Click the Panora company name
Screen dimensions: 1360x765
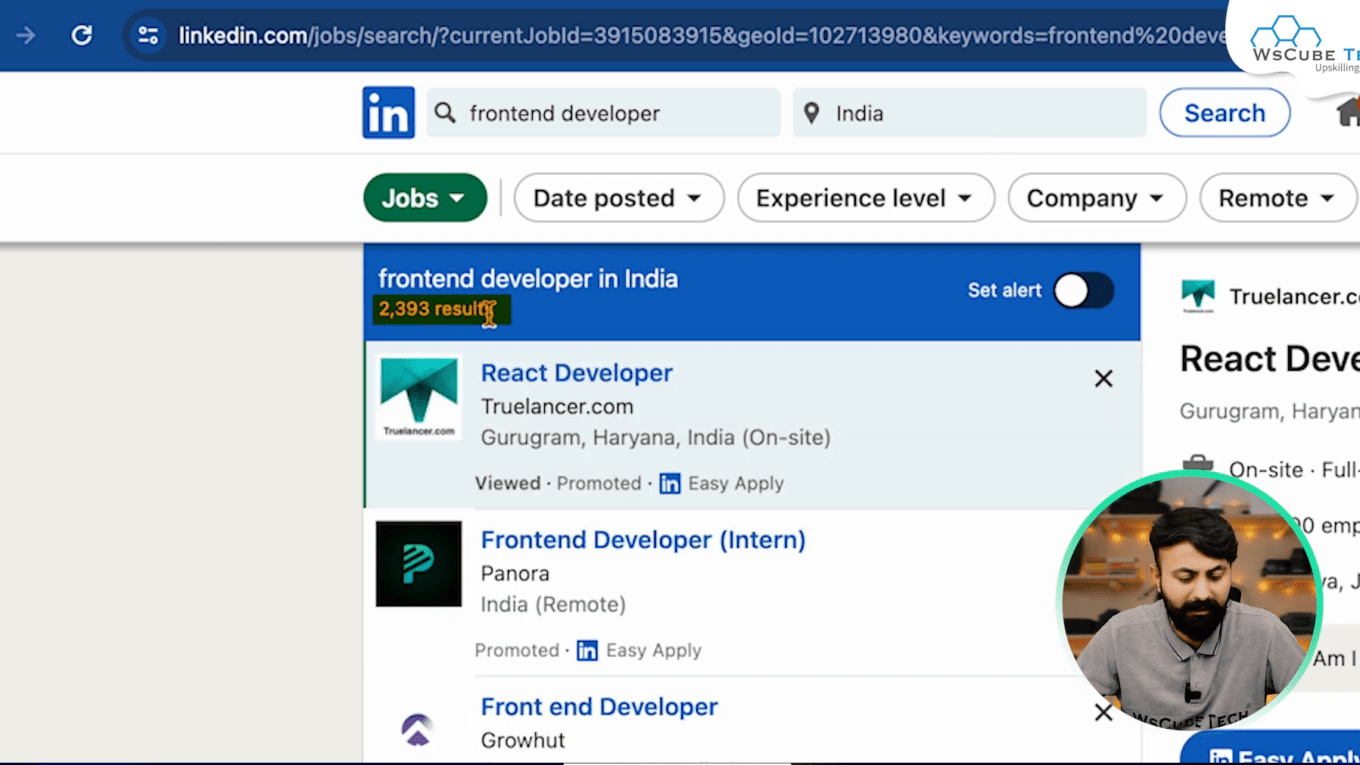coord(515,574)
